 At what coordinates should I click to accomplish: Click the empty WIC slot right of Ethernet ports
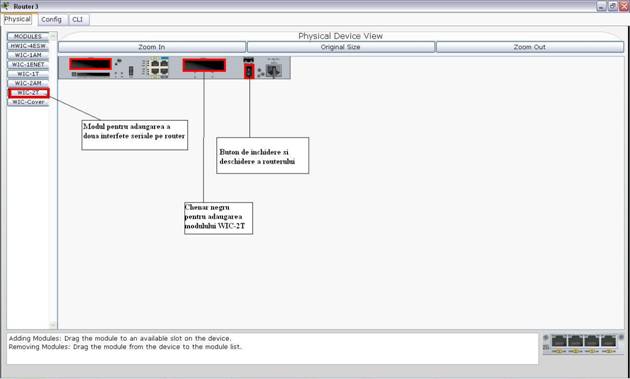204,65
